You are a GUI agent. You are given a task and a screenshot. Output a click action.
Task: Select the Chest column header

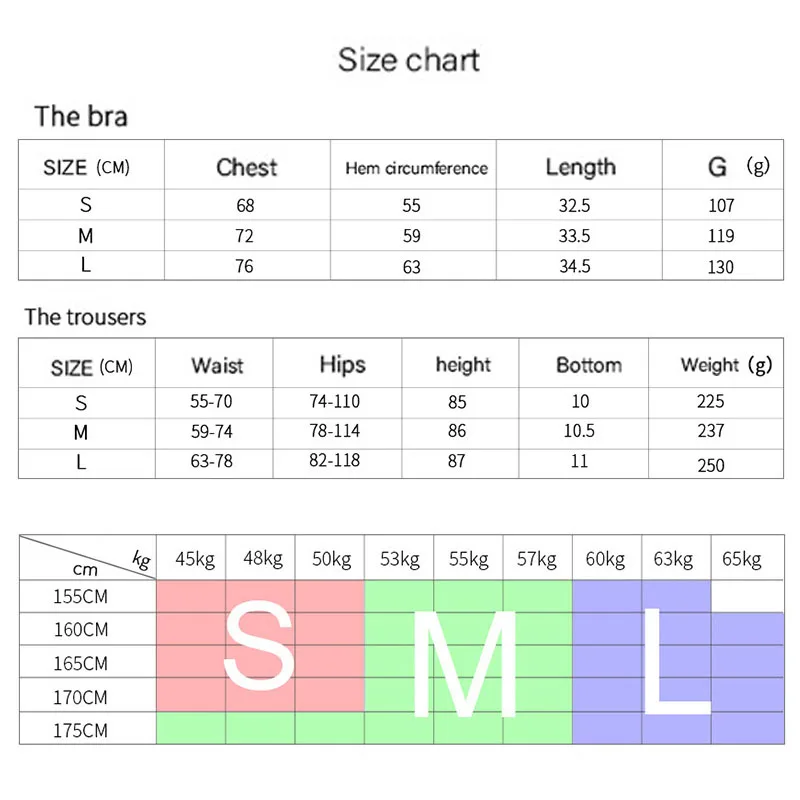pos(246,167)
